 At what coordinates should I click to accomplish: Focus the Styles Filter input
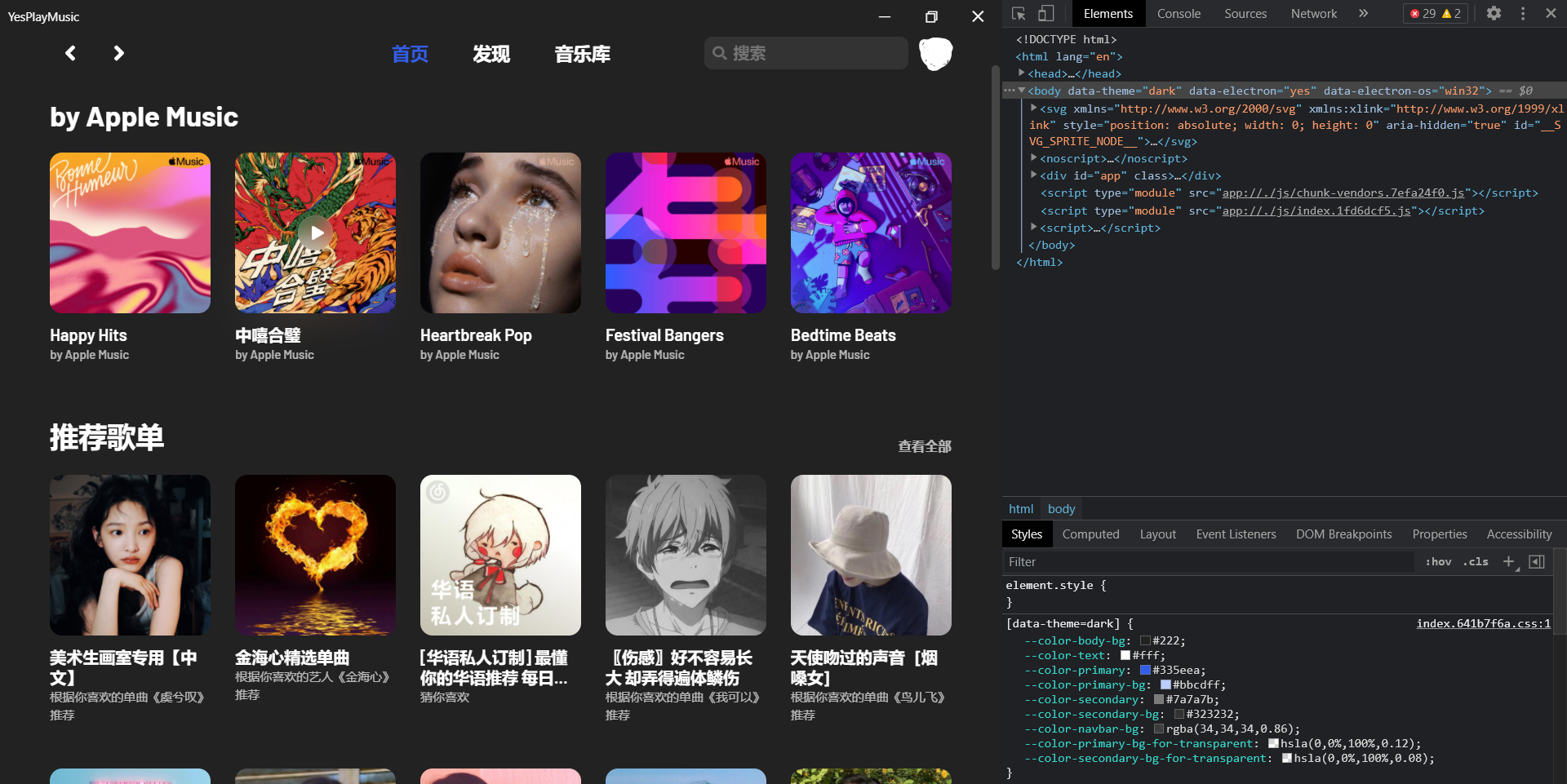tap(1208, 561)
